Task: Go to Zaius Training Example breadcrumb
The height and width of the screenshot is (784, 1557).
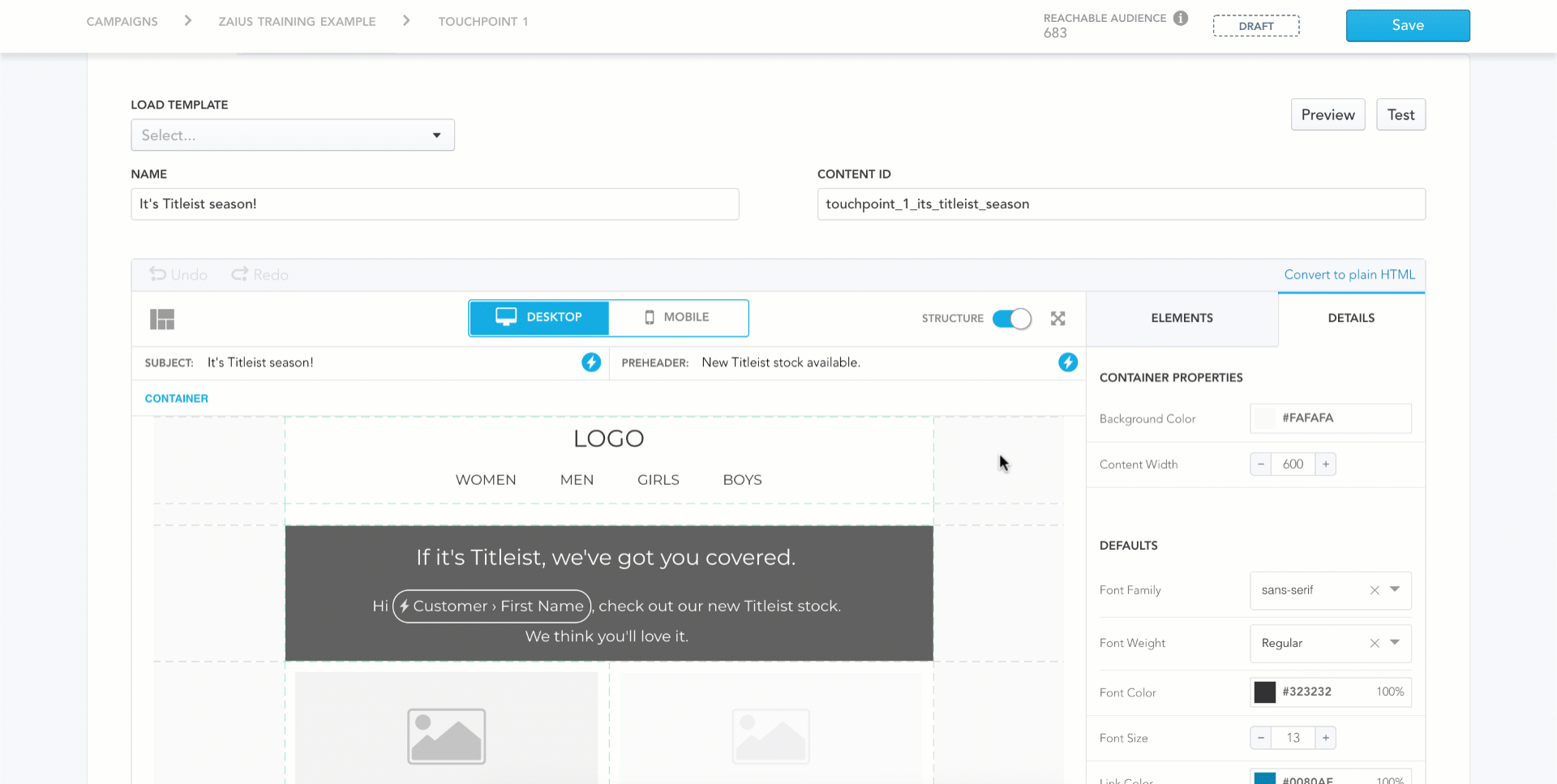Action: (297, 21)
